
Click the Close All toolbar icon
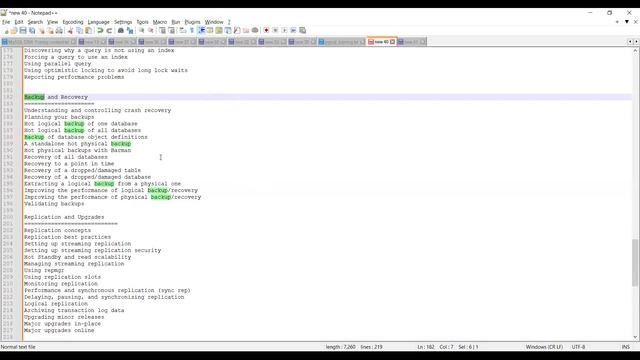click(50, 31)
